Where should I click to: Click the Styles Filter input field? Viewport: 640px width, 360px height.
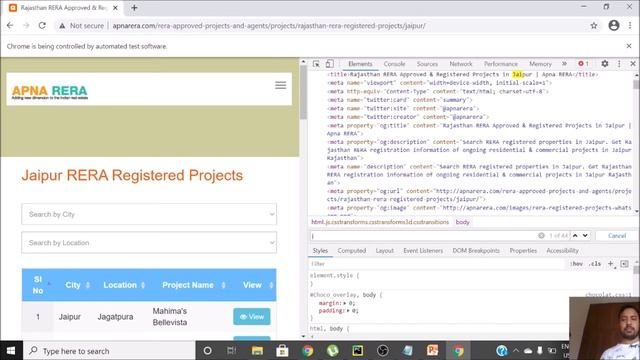(437, 264)
